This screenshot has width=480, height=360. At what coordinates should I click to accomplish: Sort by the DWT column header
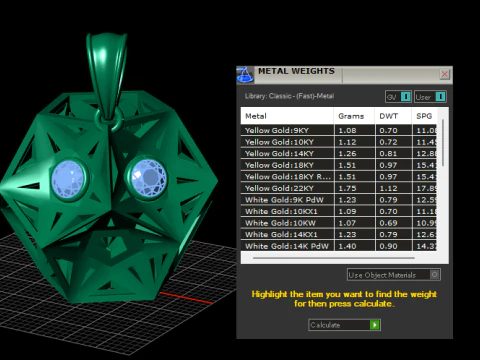pyautogui.click(x=393, y=116)
